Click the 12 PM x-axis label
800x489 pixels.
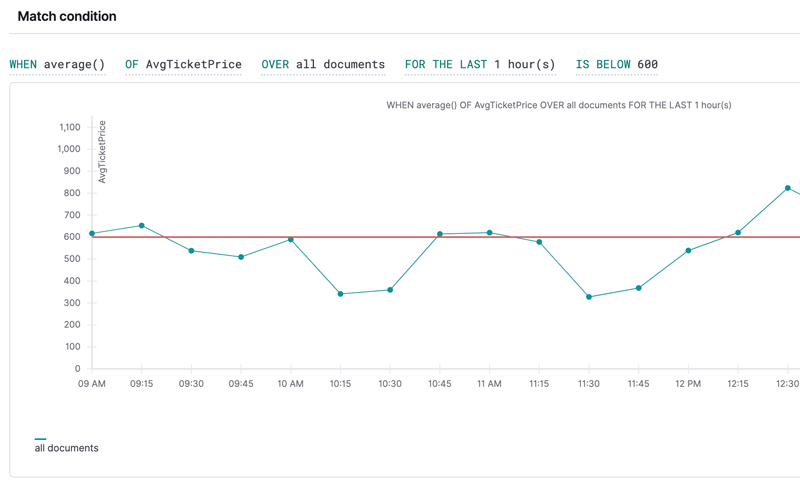coord(688,384)
